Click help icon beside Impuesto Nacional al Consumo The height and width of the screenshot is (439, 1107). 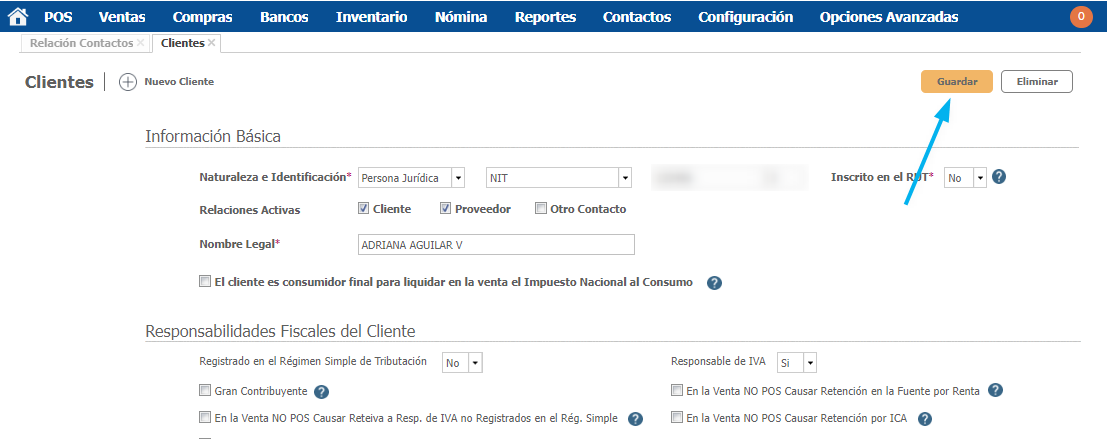714,283
